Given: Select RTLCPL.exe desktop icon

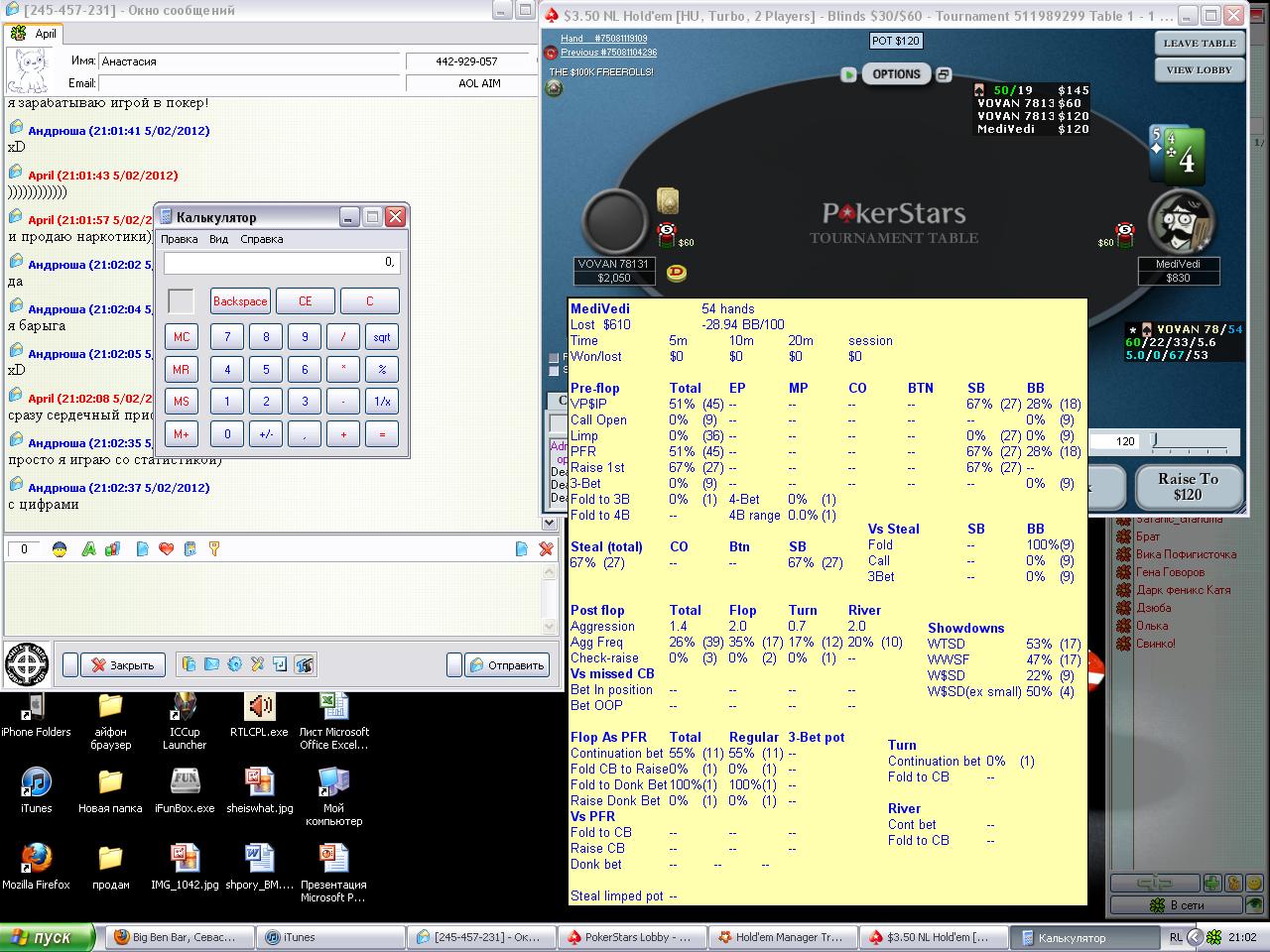Looking at the screenshot, I should pos(259,714).
